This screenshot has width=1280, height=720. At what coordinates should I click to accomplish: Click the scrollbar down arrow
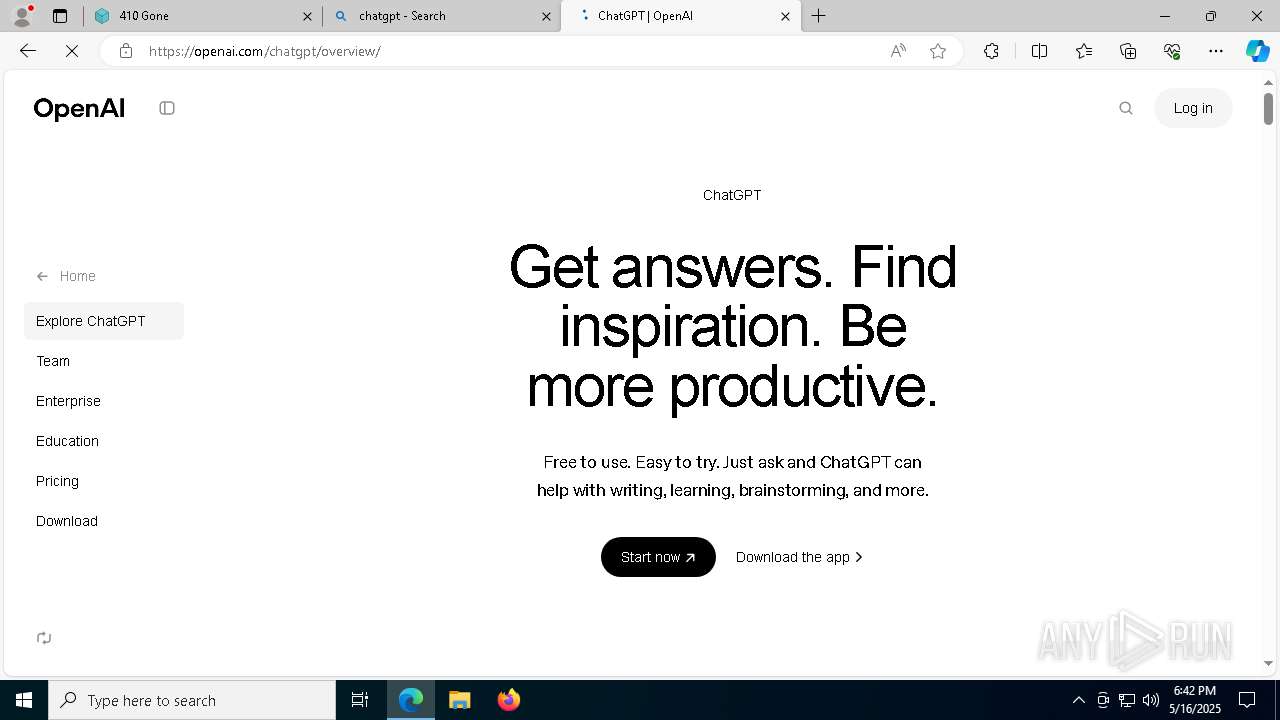coord(1268,663)
